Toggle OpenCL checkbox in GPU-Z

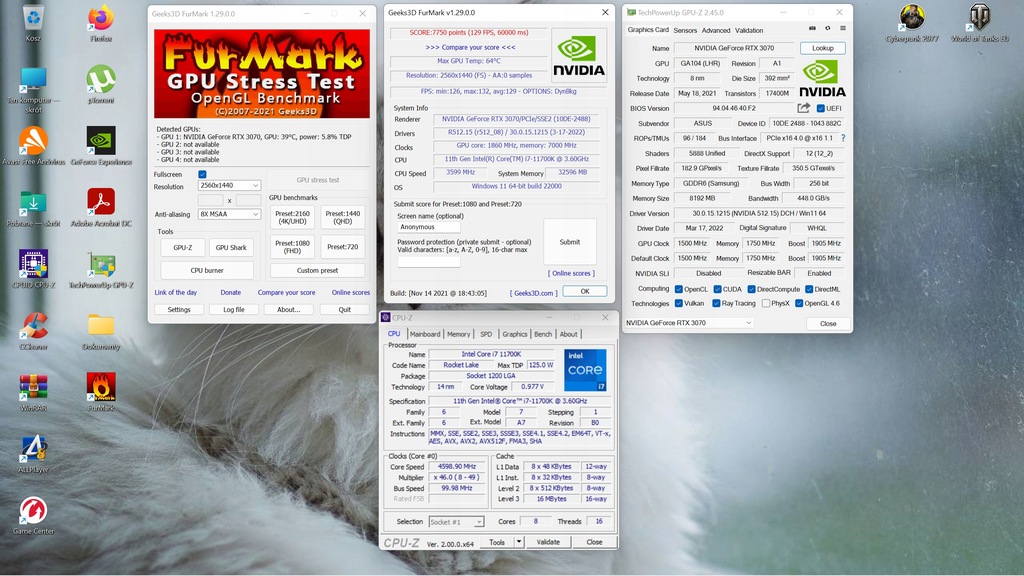click(x=679, y=289)
